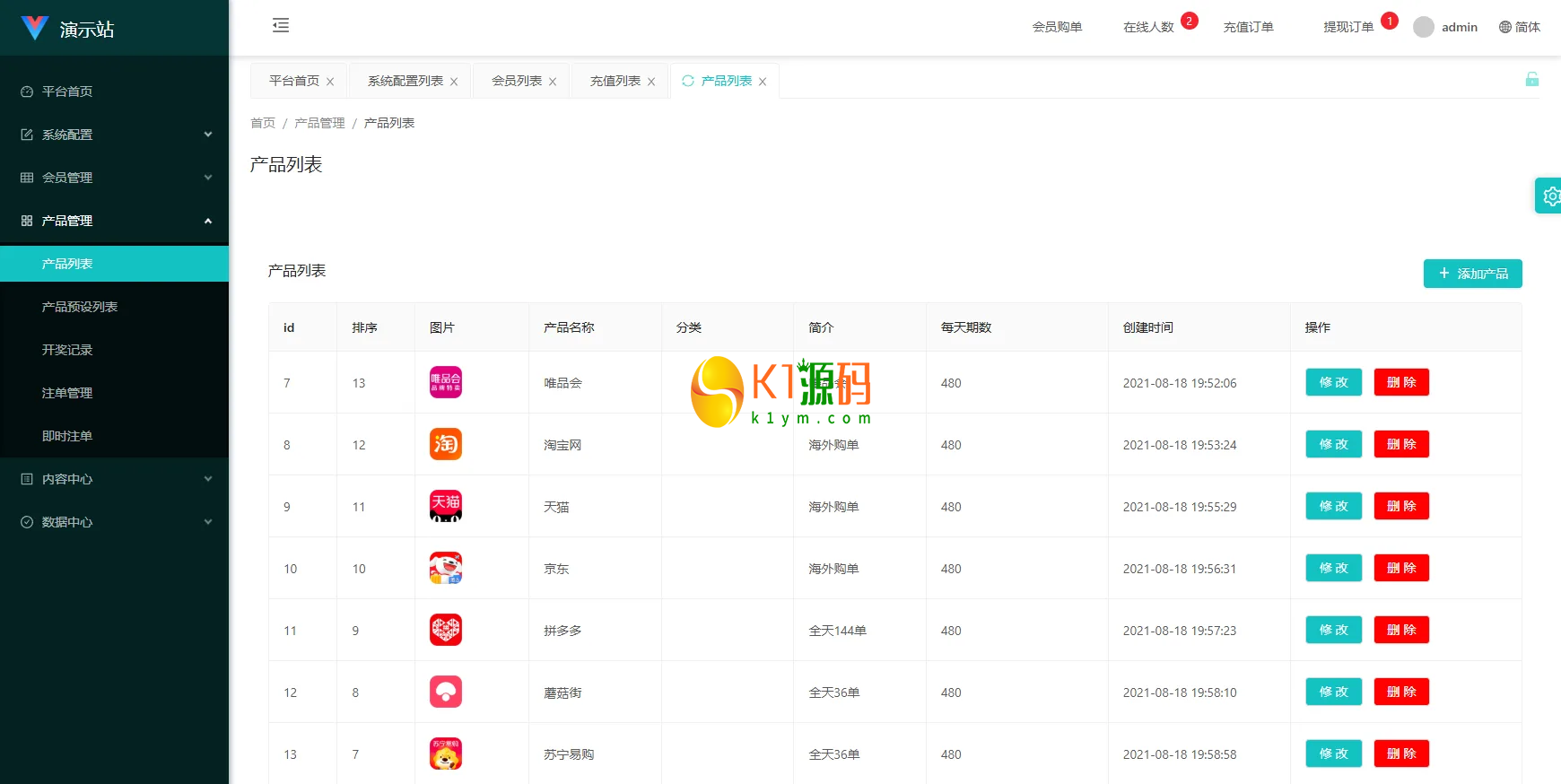Expand the 会员管理 menu chevron
Image resolution: width=1561 pixels, height=784 pixels.
coord(208,178)
